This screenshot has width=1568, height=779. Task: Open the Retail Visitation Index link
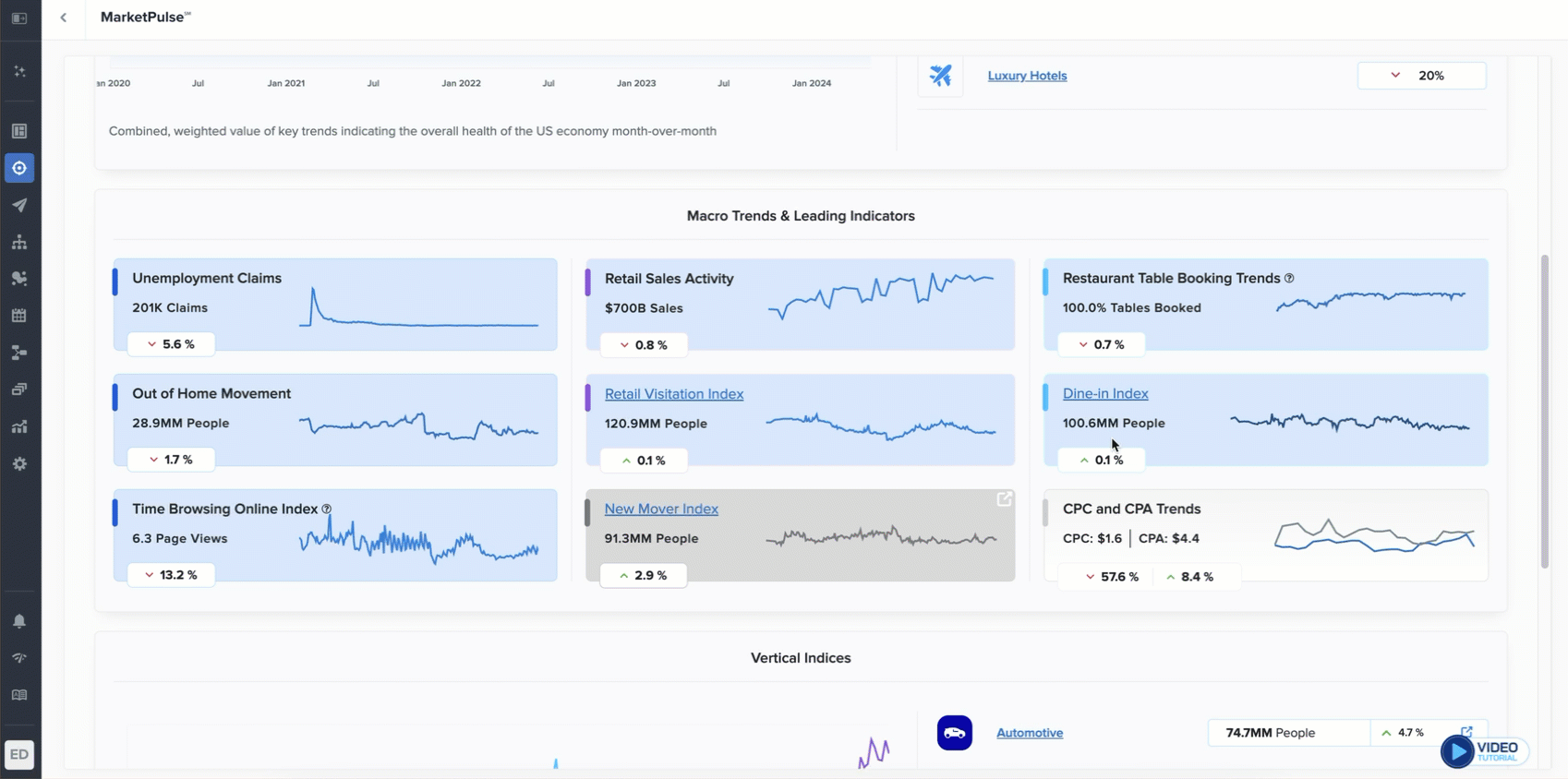click(673, 394)
